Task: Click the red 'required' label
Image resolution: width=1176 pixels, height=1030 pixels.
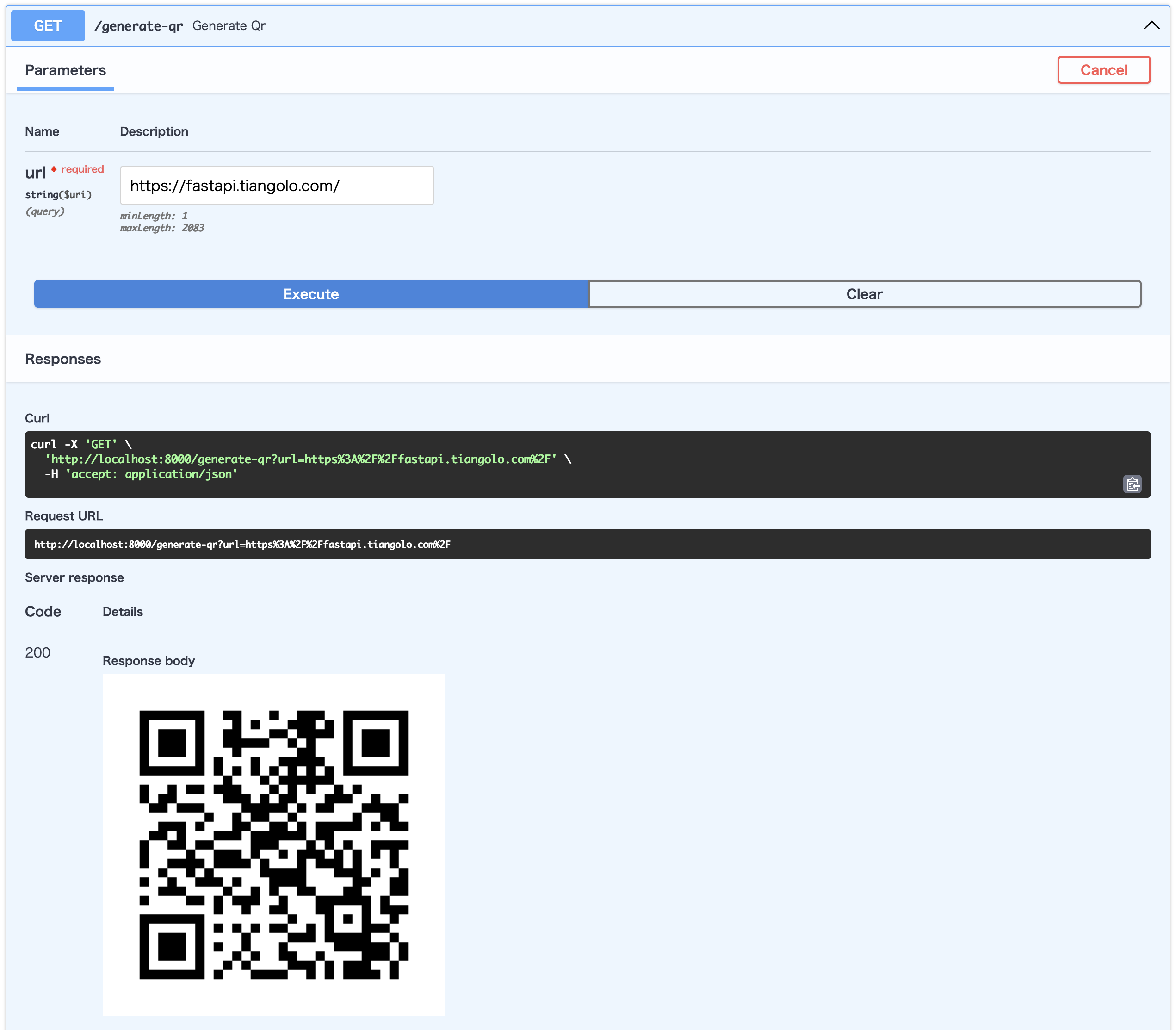Action: 83,169
